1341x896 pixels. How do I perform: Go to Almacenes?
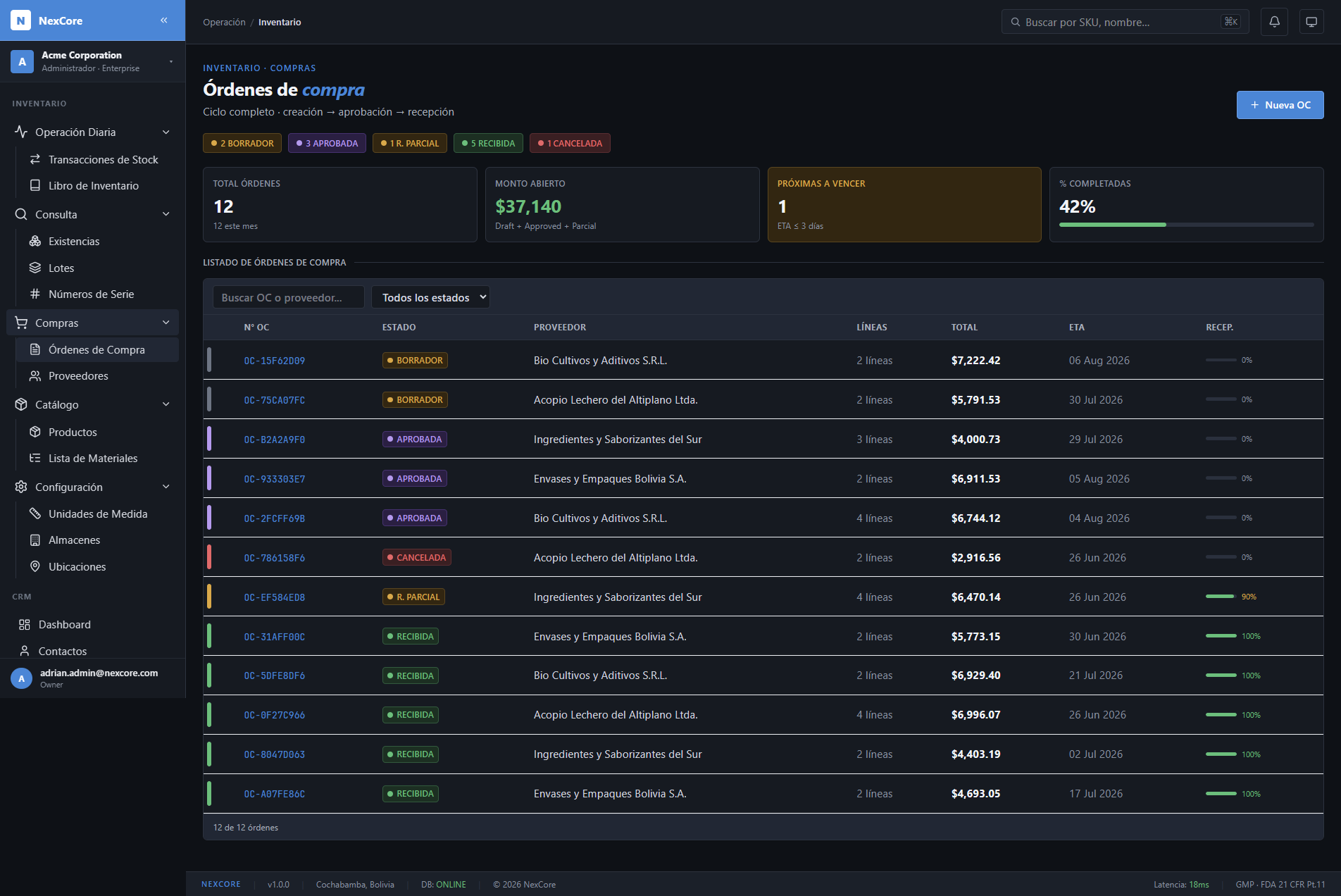97,540
